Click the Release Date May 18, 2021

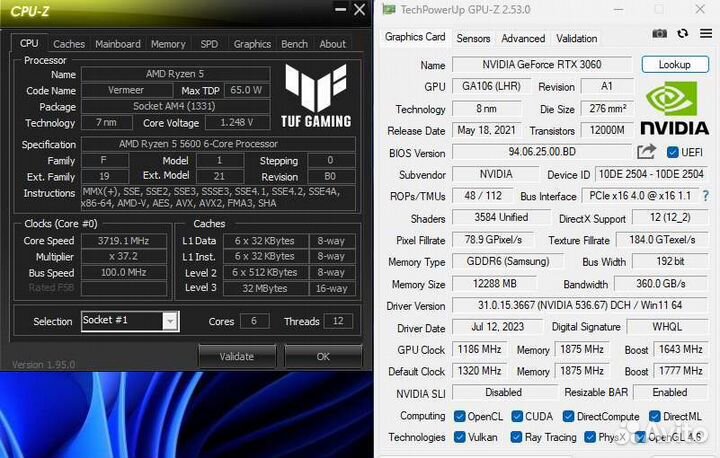487,130
